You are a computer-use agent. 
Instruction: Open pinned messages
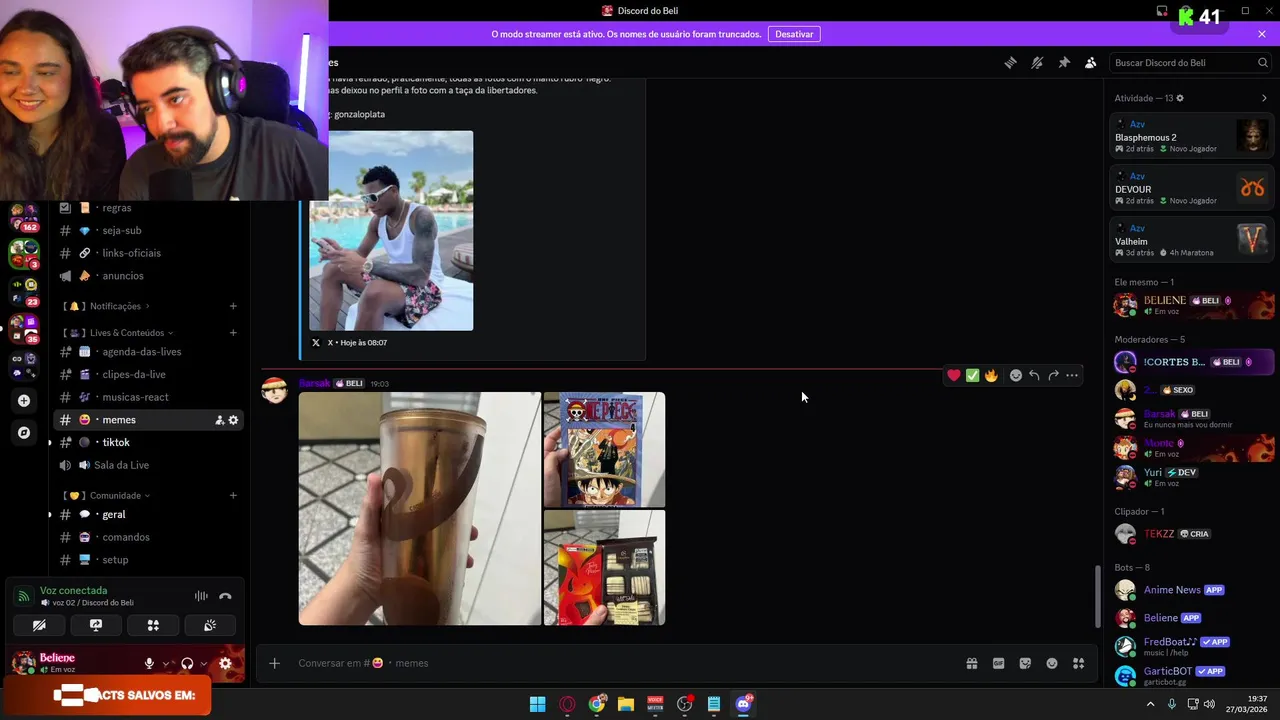tap(1064, 62)
